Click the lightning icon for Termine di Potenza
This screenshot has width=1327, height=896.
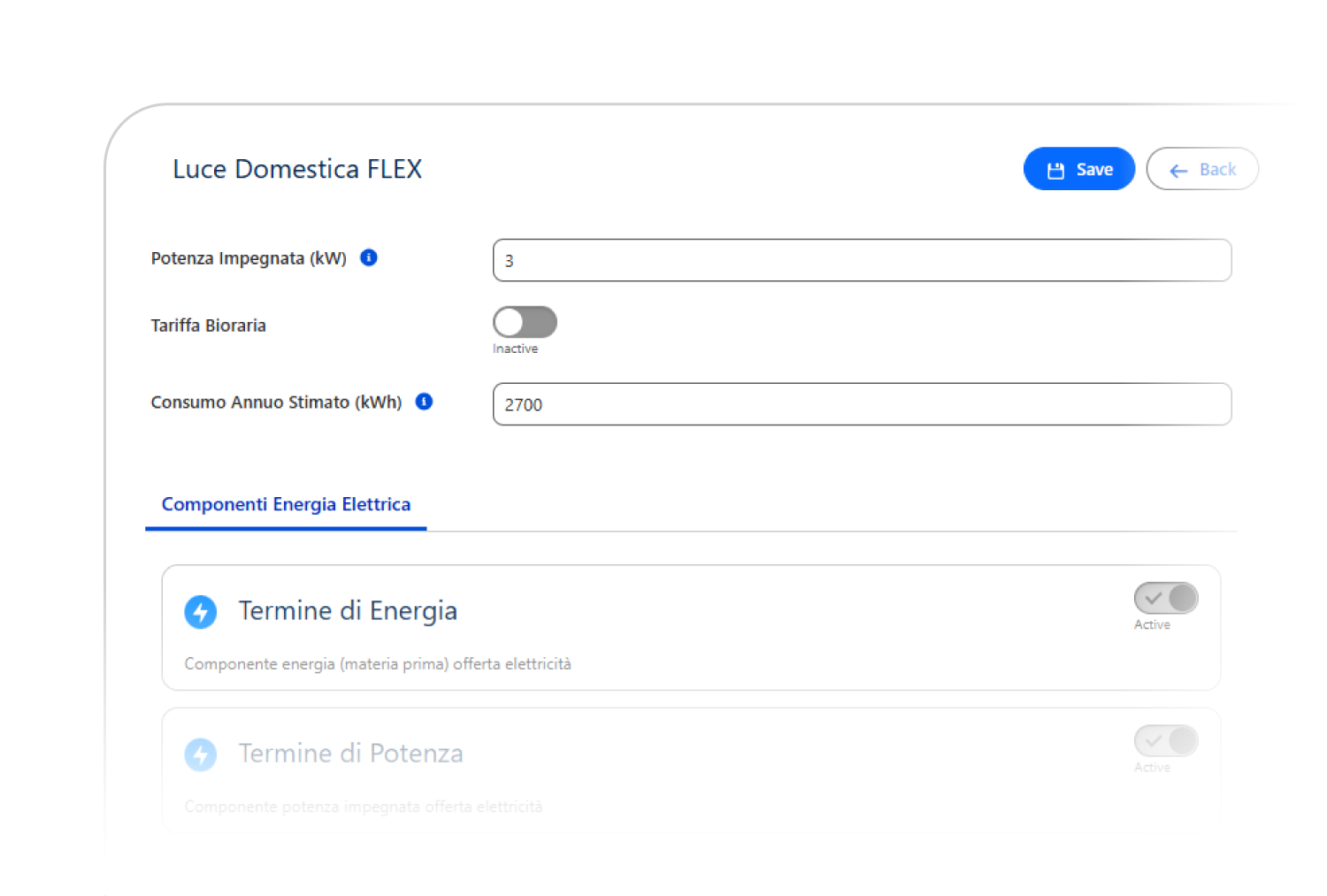(x=201, y=754)
